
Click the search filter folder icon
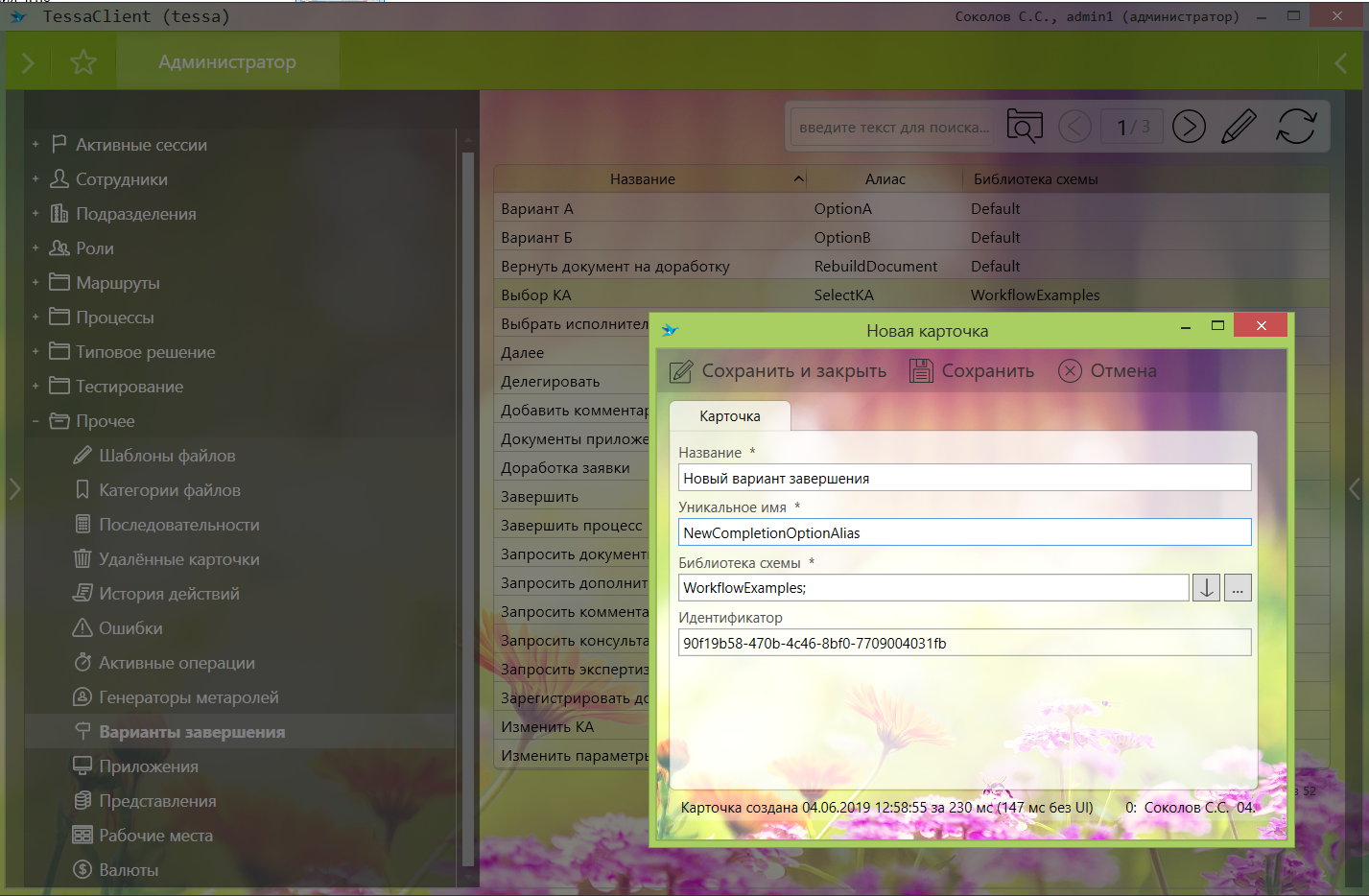(x=1024, y=127)
